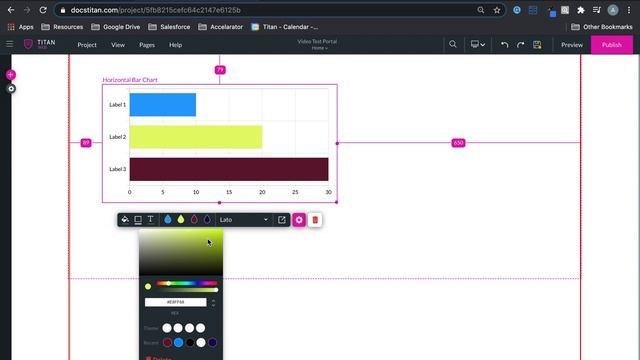Click the browser address bar URL

click(x=156, y=10)
